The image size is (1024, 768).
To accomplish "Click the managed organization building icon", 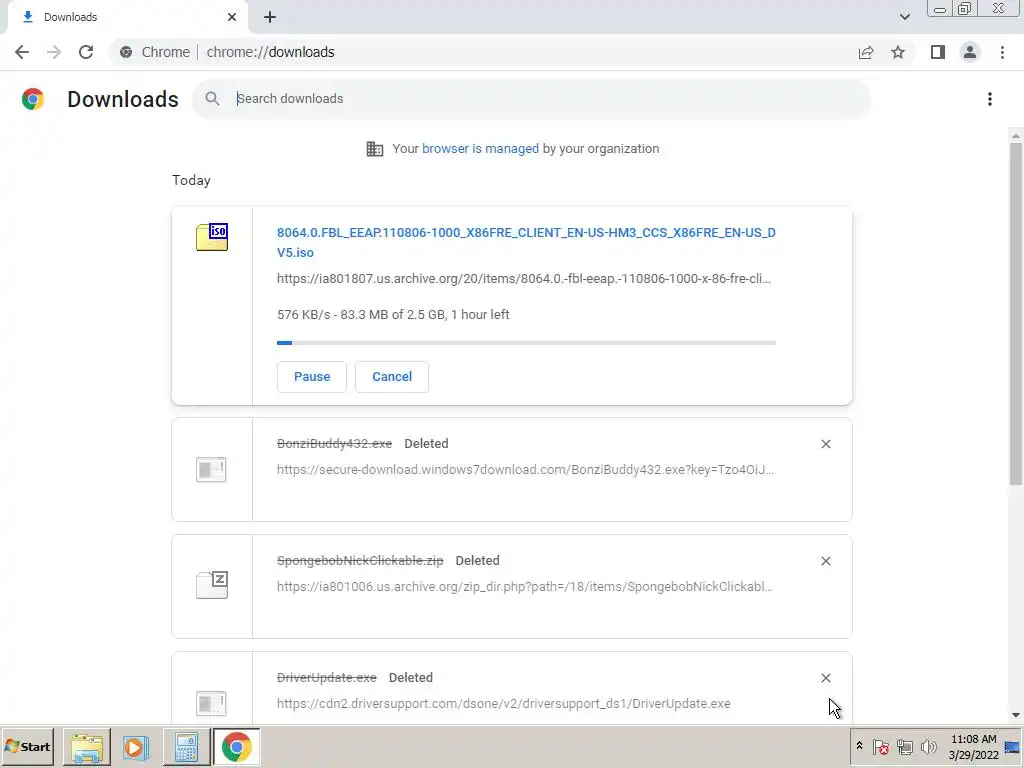I will [x=375, y=149].
